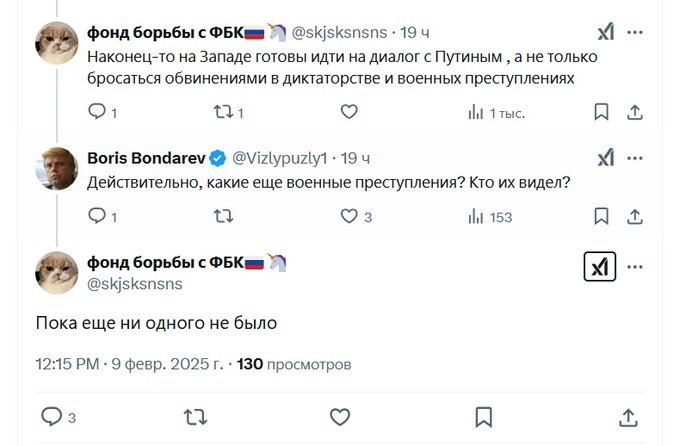Click Boris Bondarev's profile photo
The width and height of the screenshot is (680, 446).
(57, 168)
